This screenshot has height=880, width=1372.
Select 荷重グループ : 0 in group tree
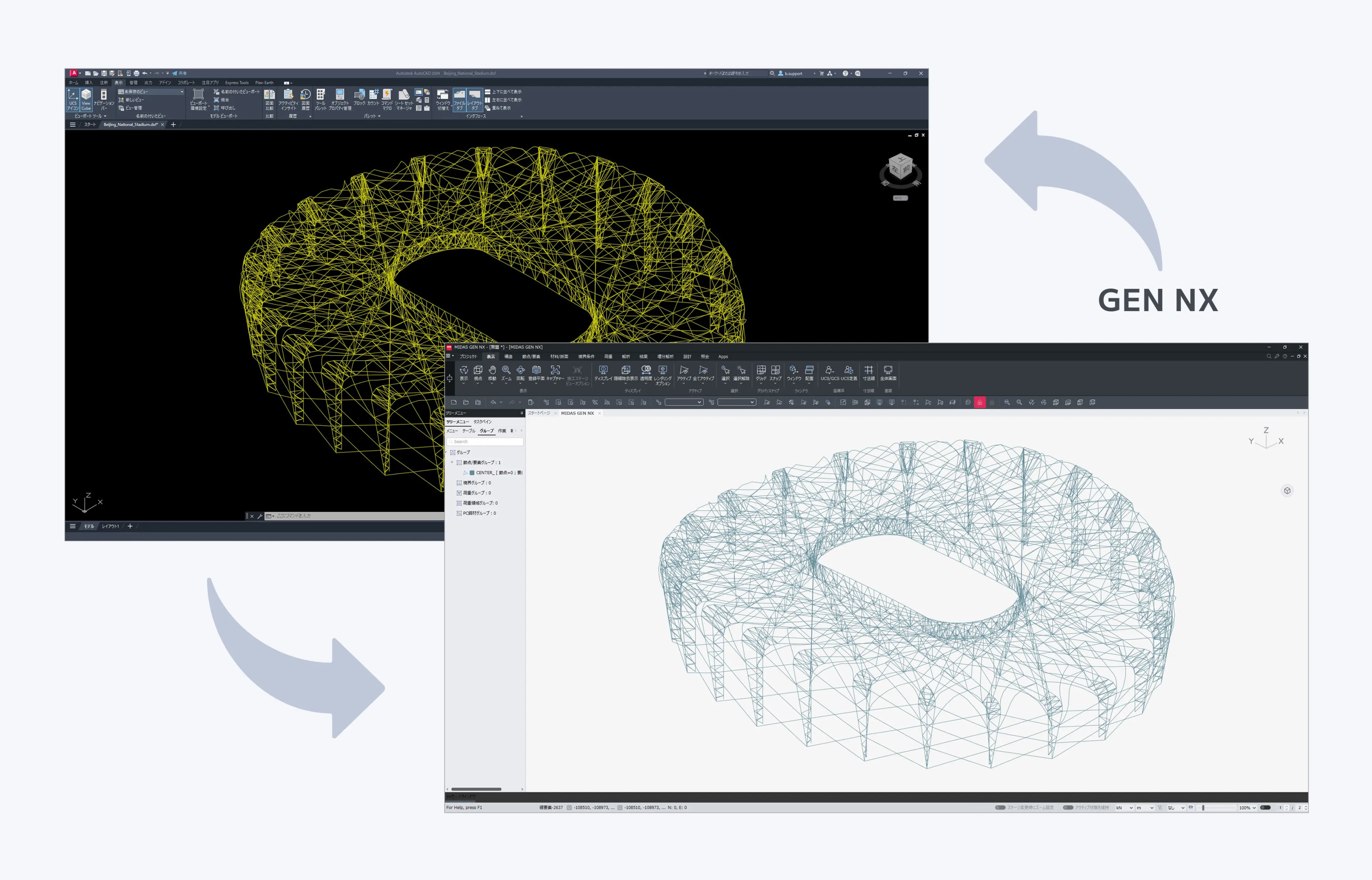click(473, 492)
